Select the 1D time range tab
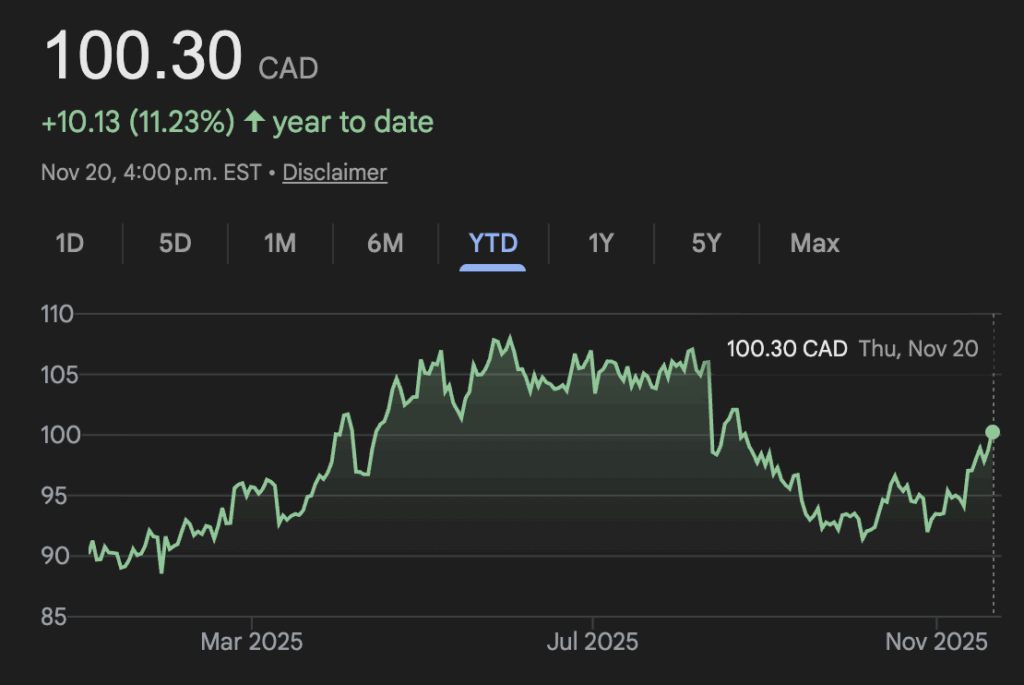 69,243
